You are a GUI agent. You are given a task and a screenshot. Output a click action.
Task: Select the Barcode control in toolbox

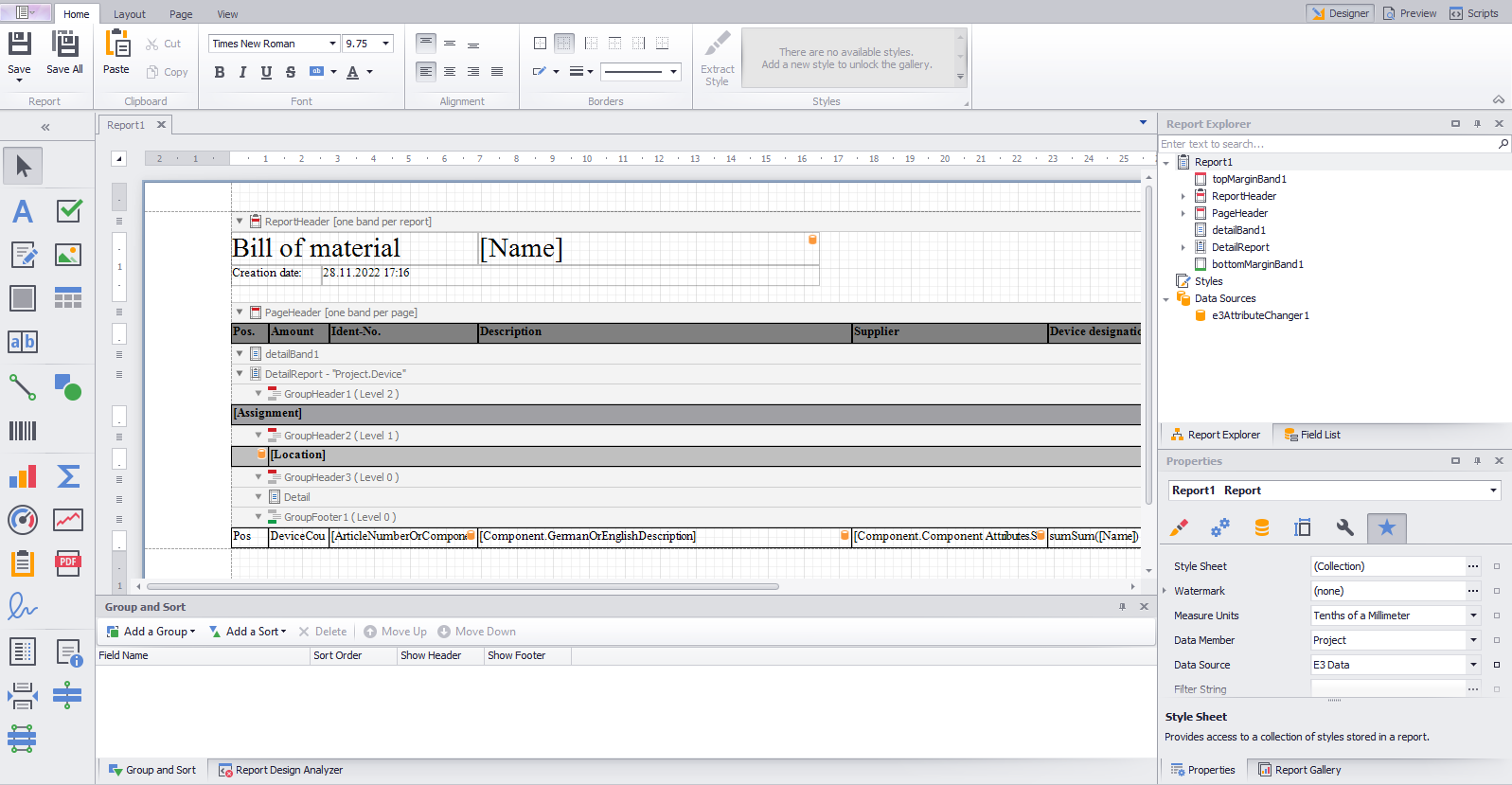tap(23, 432)
